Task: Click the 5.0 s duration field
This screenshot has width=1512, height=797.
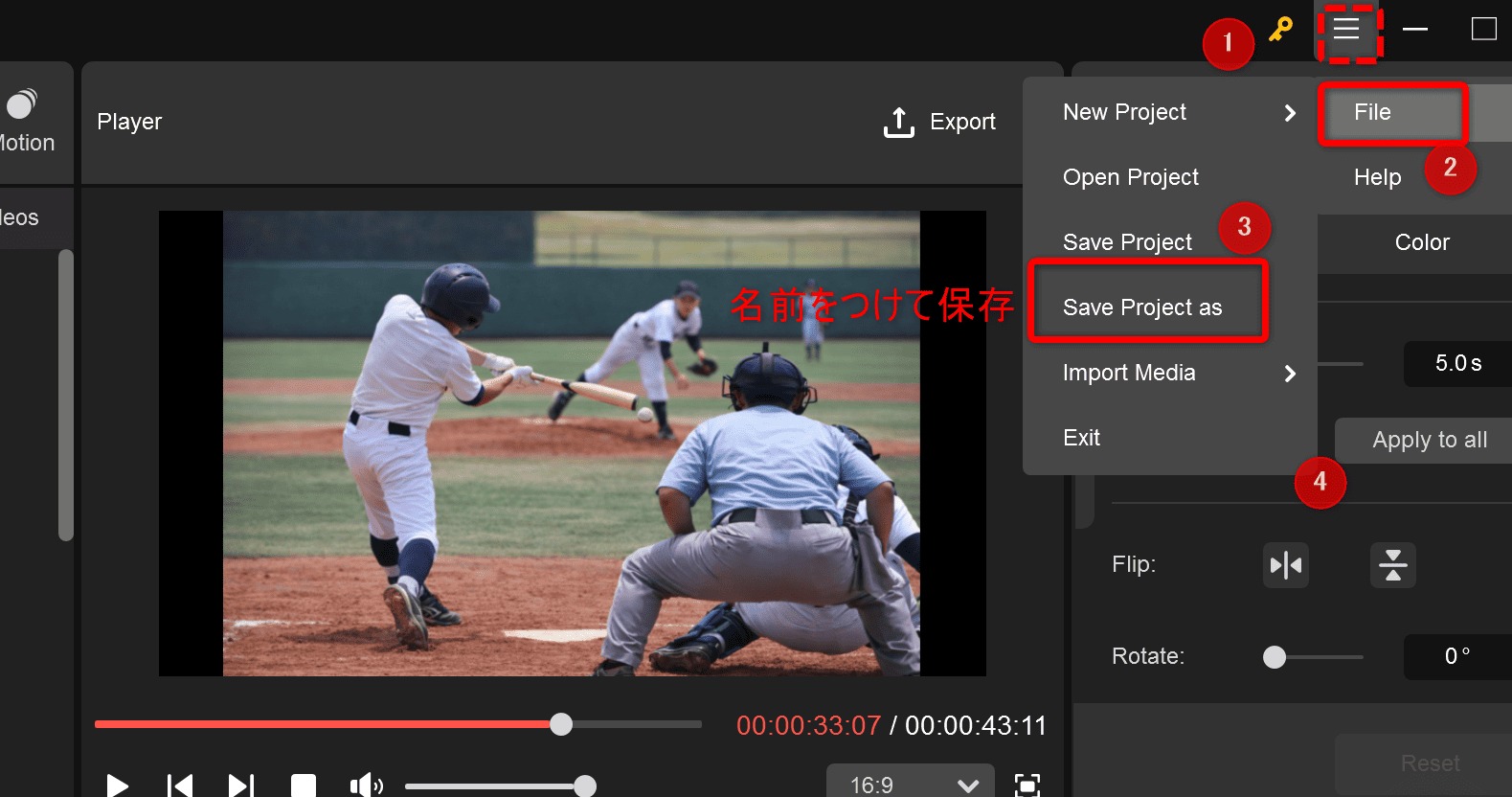Action: click(1456, 364)
